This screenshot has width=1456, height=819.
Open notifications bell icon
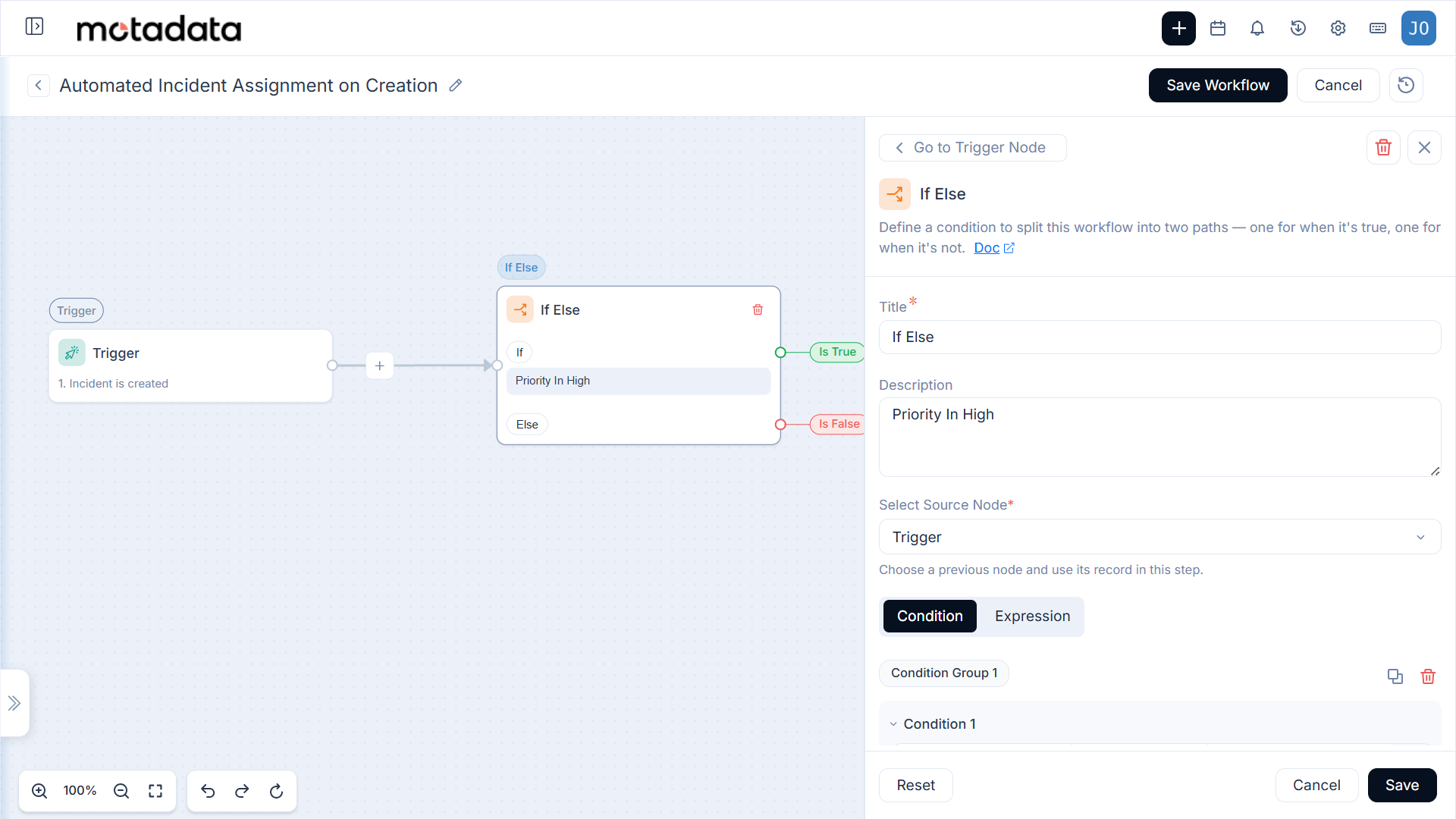(1257, 28)
